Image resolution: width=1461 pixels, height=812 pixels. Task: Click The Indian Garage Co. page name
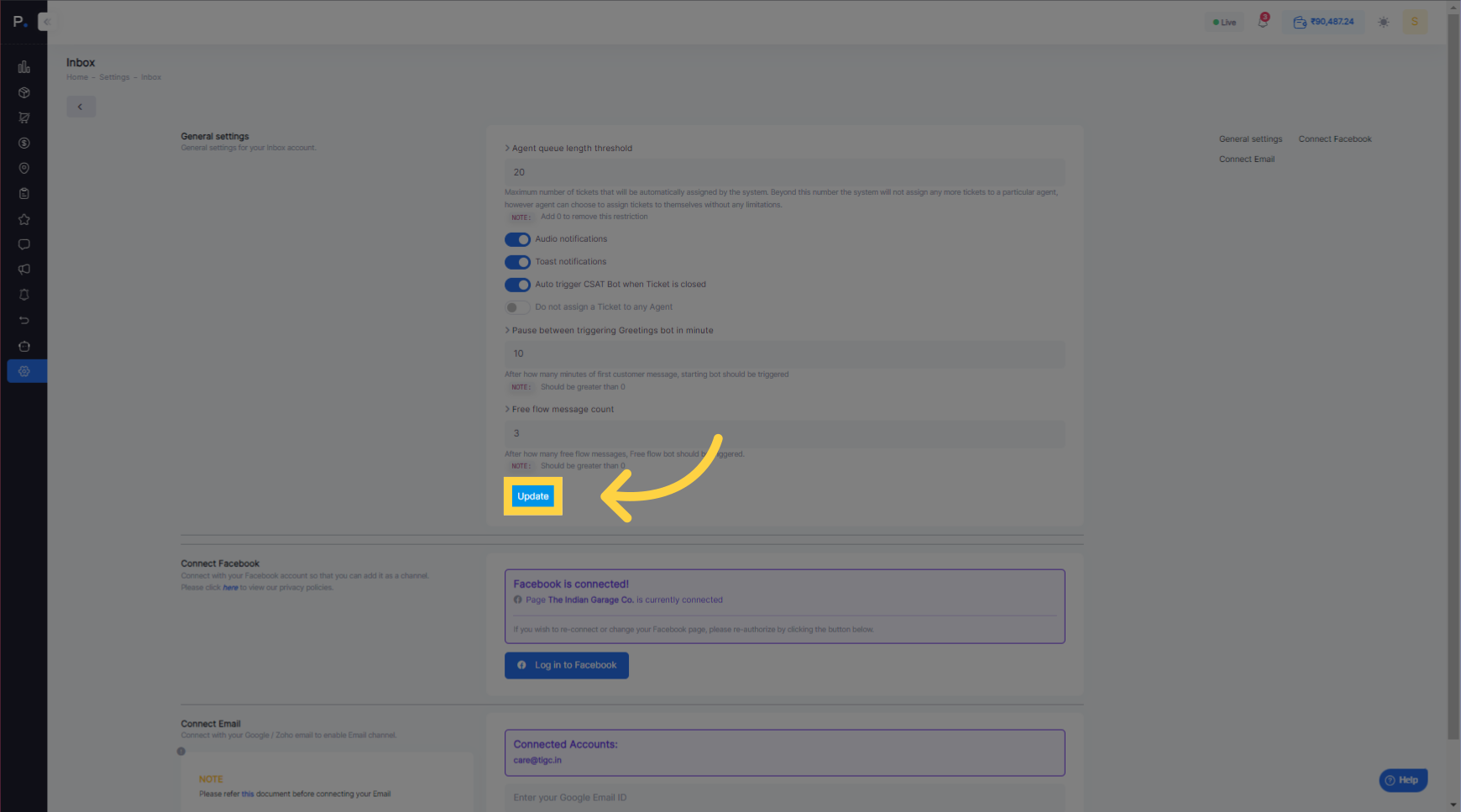point(591,600)
